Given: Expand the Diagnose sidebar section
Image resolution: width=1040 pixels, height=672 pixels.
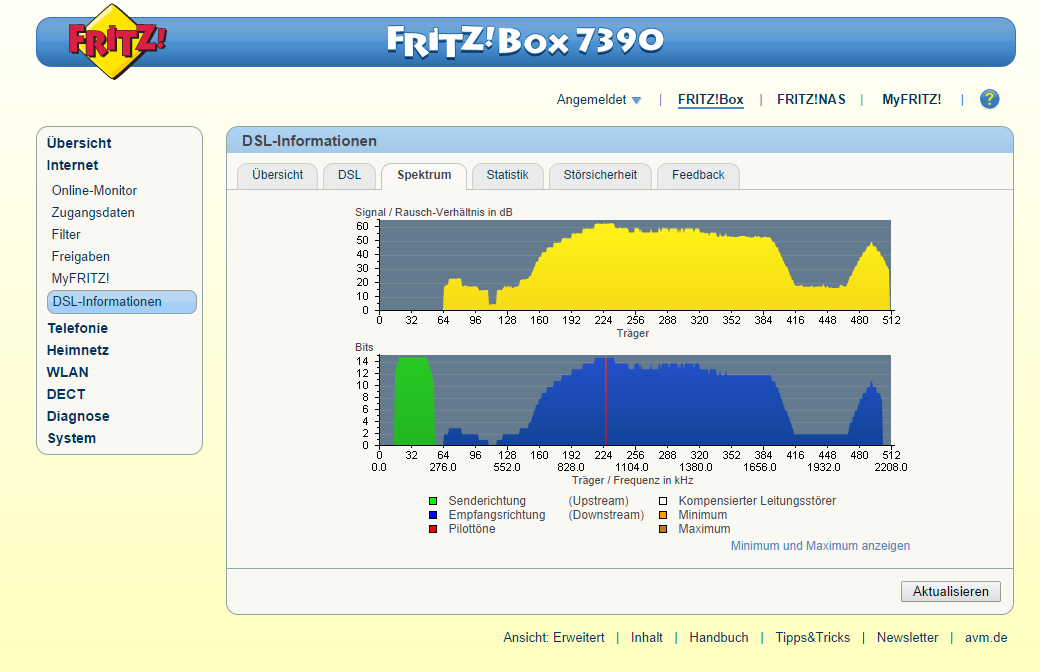Looking at the screenshot, I should tap(78, 416).
